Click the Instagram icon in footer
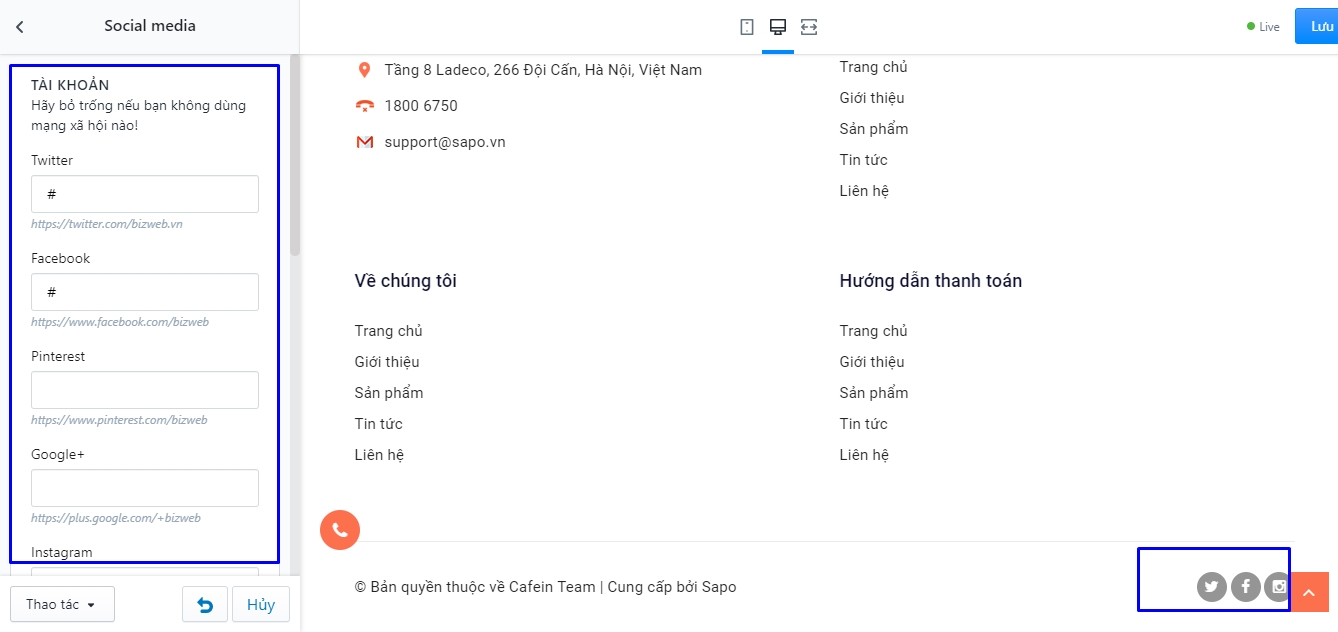 pos(1278,587)
